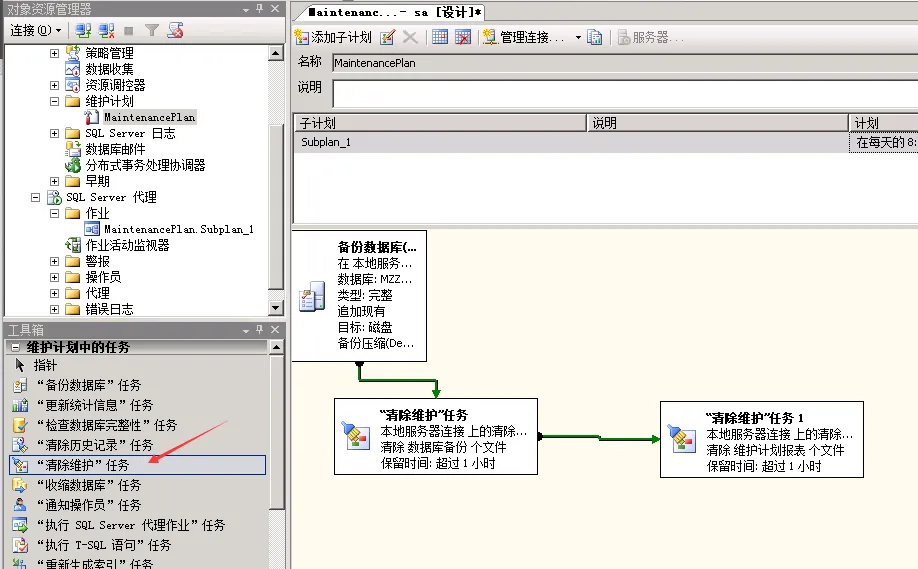Image resolution: width=918 pixels, height=569 pixels.
Task: Click the 计划 column header
Action: pos(883,123)
